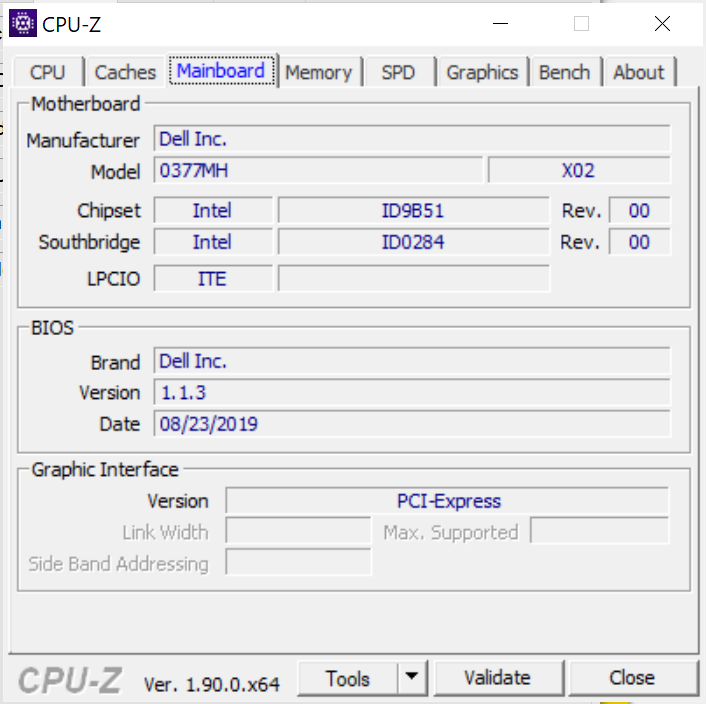Screen dimensions: 706x704
Task: Select the Model value 0377MH
Action: [x=318, y=171]
